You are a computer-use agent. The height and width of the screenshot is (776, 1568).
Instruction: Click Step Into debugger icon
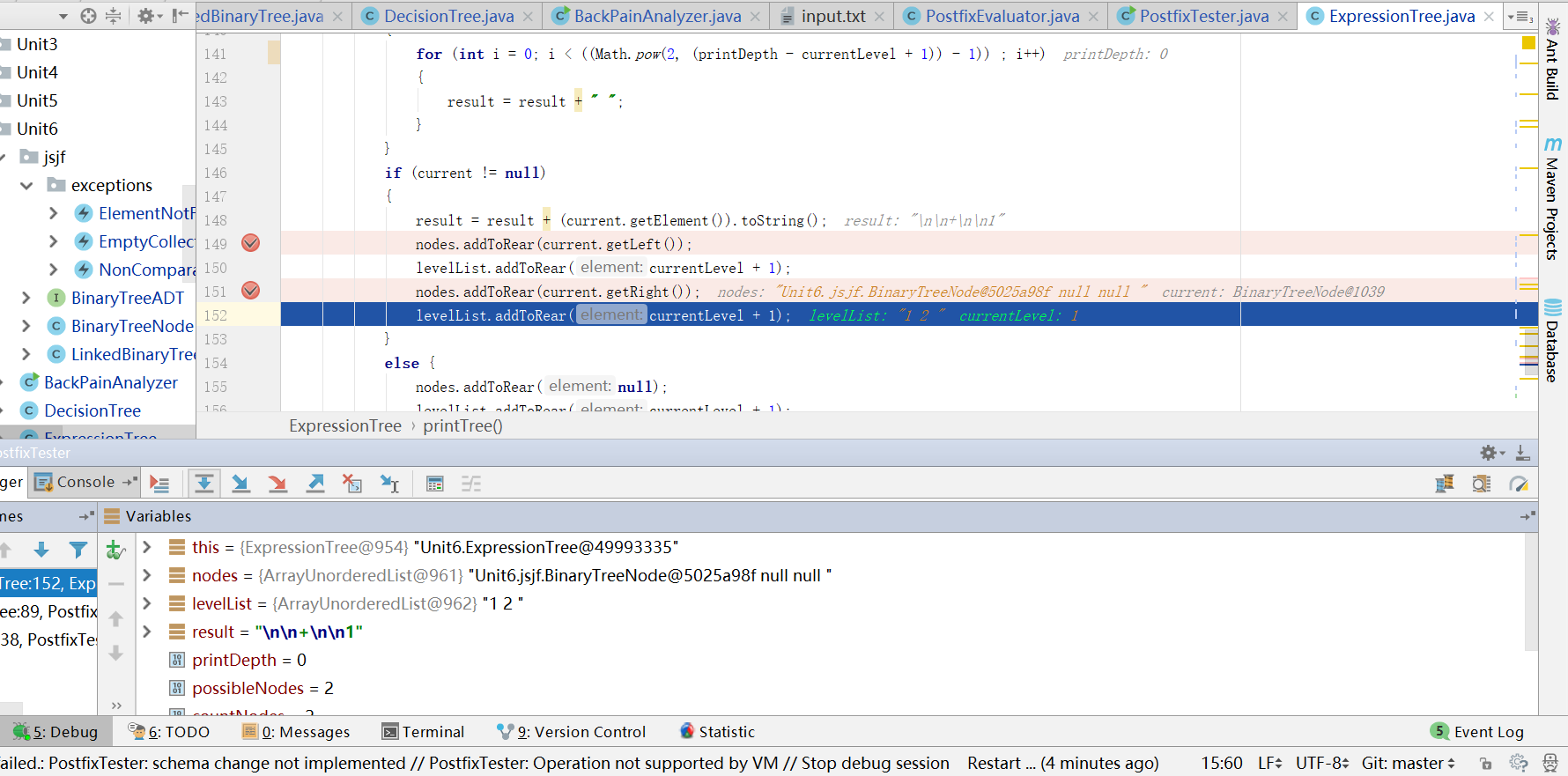tap(240, 483)
